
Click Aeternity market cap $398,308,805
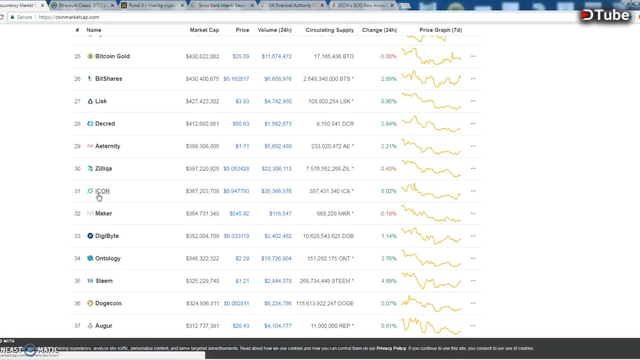point(202,146)
